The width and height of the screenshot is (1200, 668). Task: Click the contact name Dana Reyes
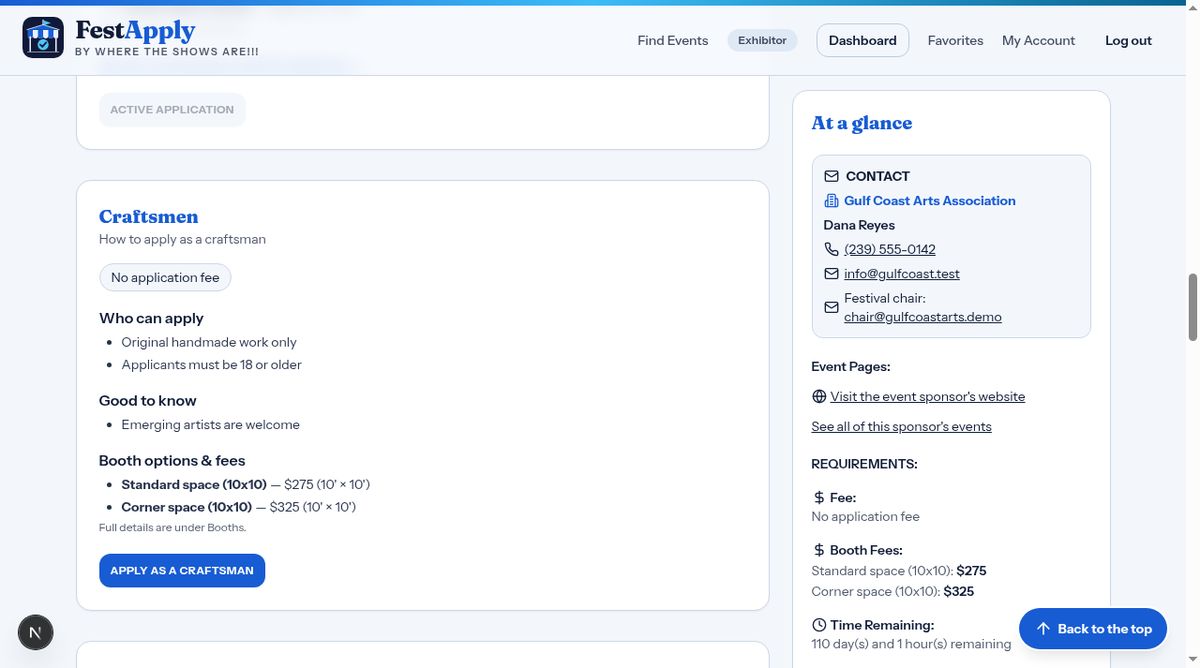[x=859, y=226]
